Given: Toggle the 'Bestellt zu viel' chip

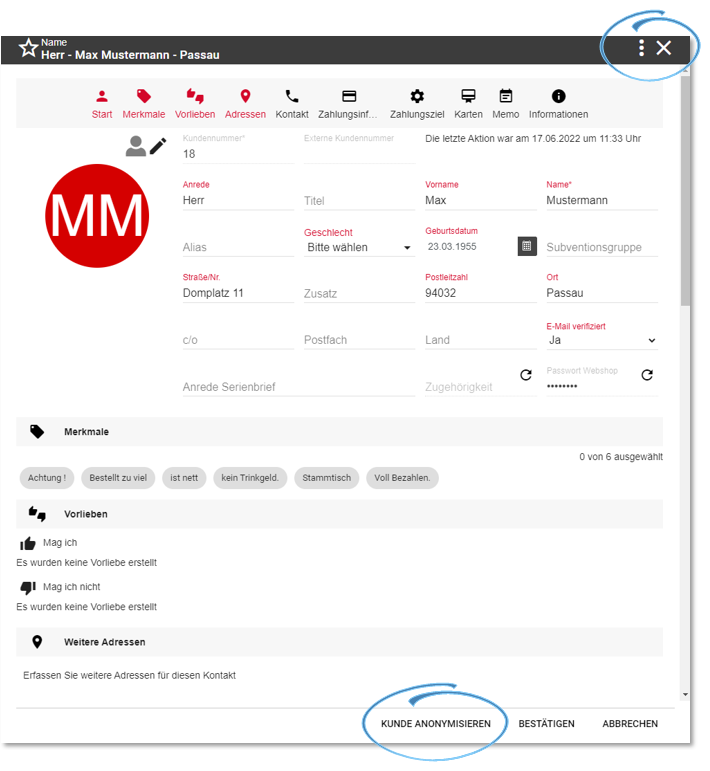Looking at the screenshot, I should pos(118,477).
